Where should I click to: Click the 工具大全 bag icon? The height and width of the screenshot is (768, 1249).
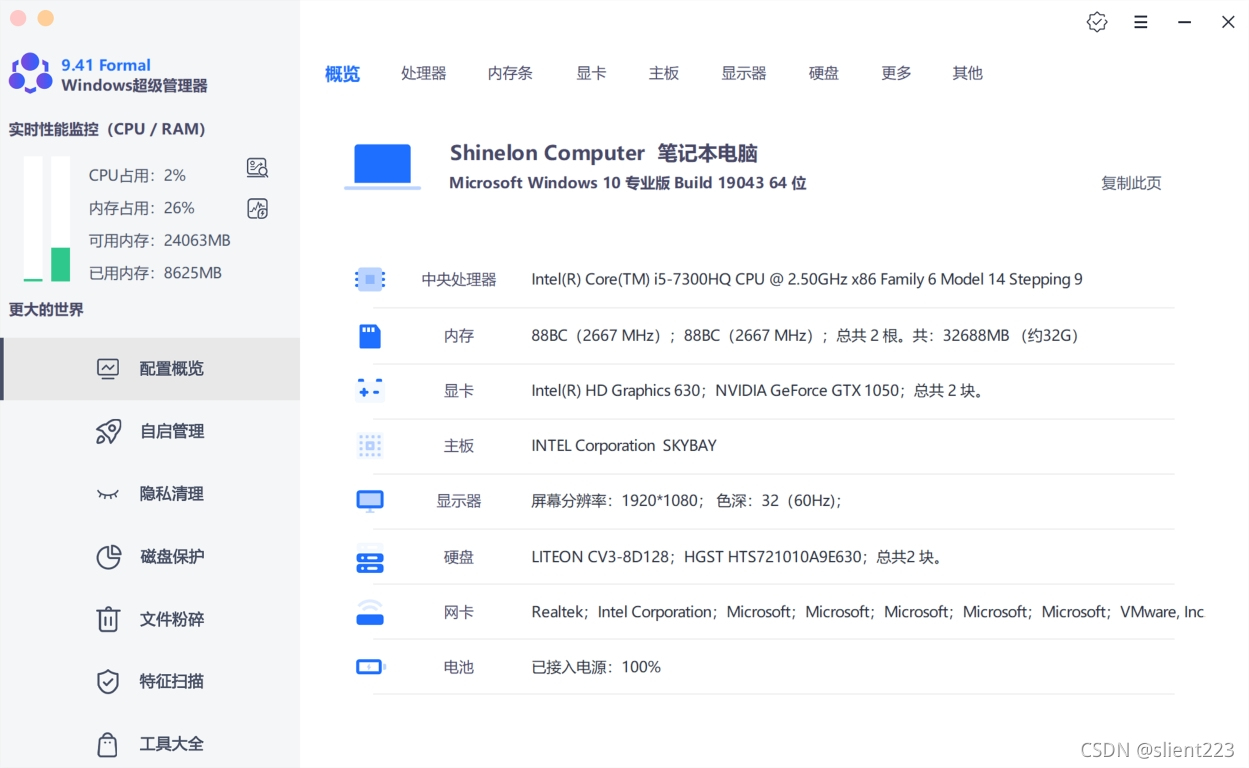[108, 744]
